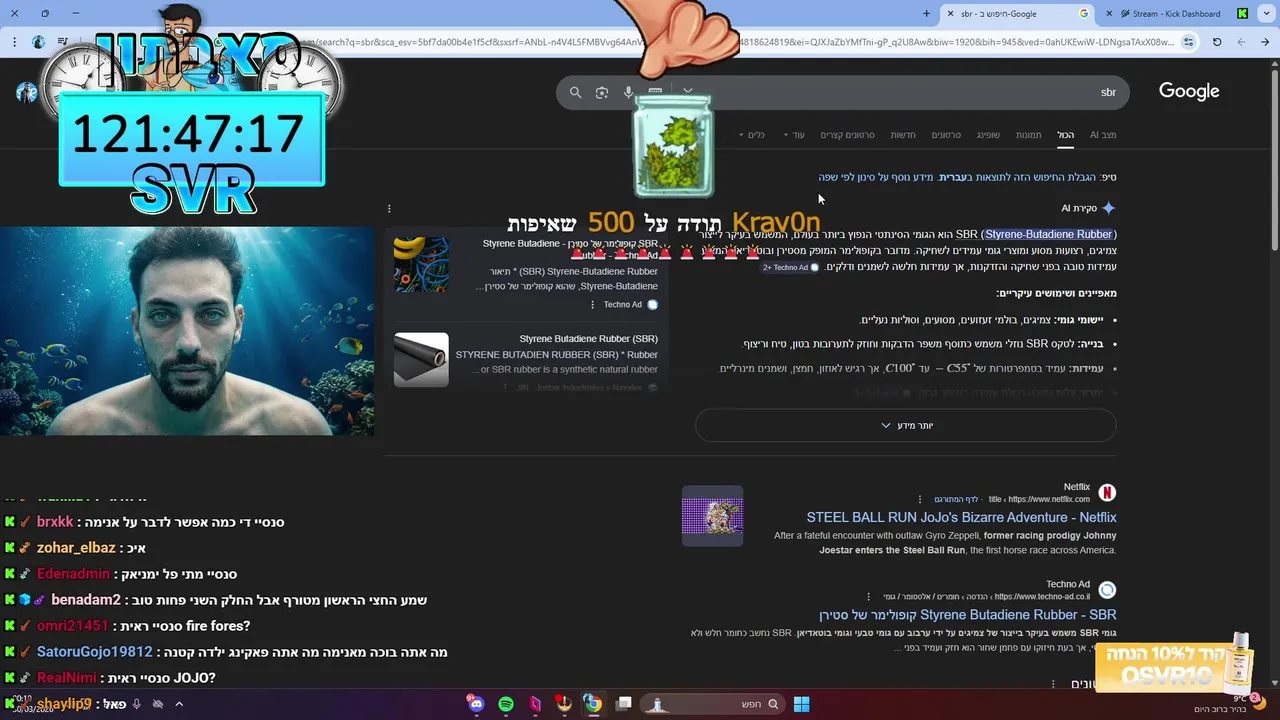Close the 'sbr - חיפוש ב-Google' tab

[x=951, y=14]
